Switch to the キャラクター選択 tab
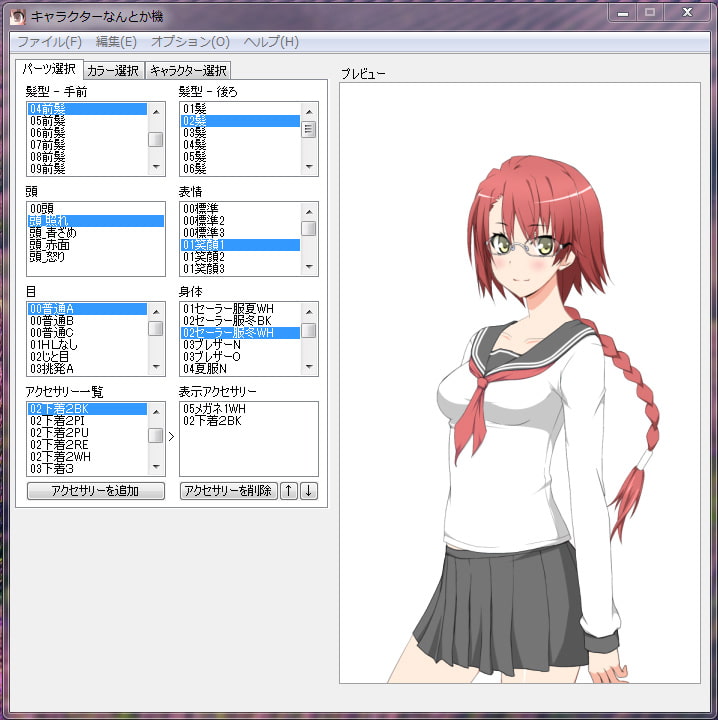Screen dimensions: 718x720 [188, 70]
